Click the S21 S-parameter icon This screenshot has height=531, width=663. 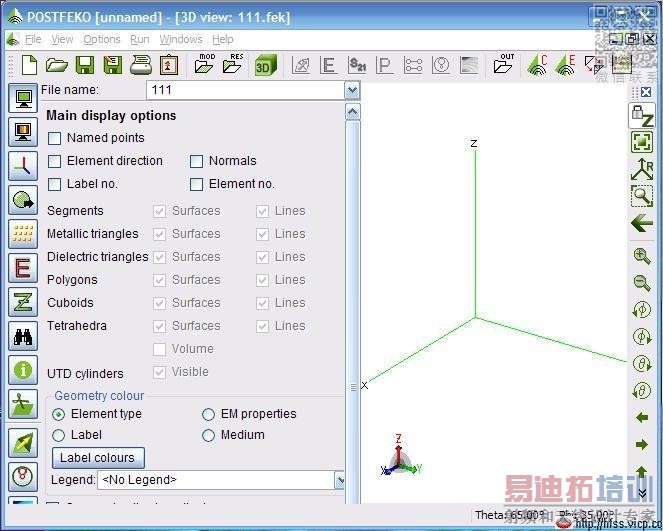coord(357,65)
